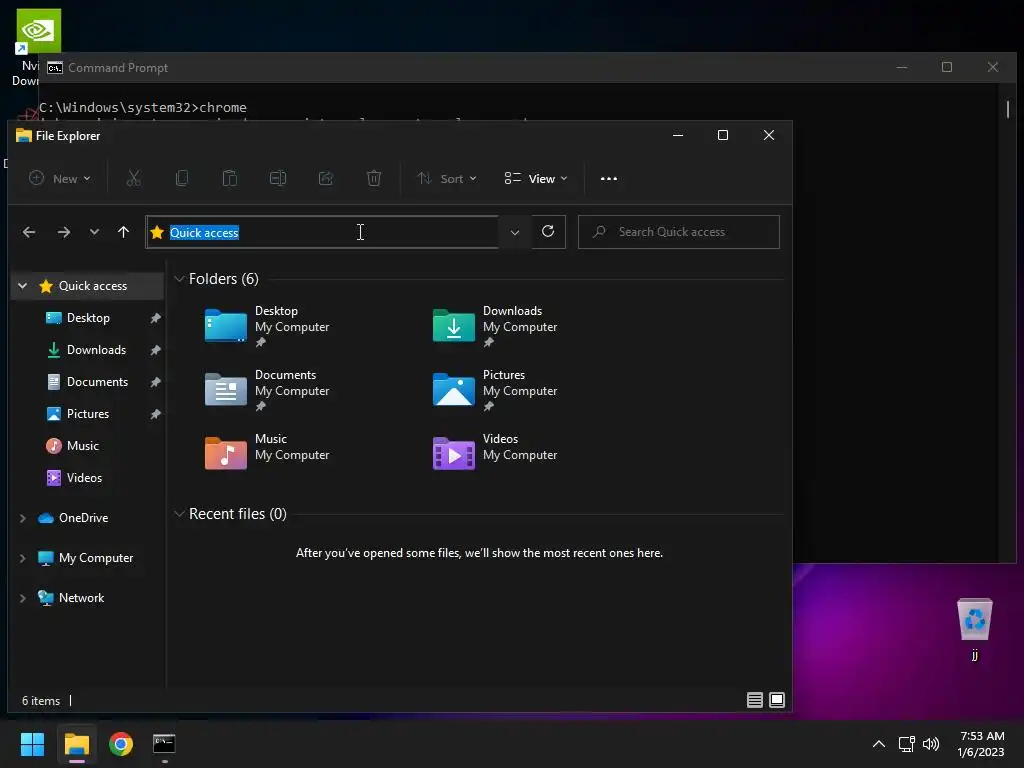Screen dimensions: 1024x768
Task: Click the Search Quick access box
Action: tap(679, 232)
